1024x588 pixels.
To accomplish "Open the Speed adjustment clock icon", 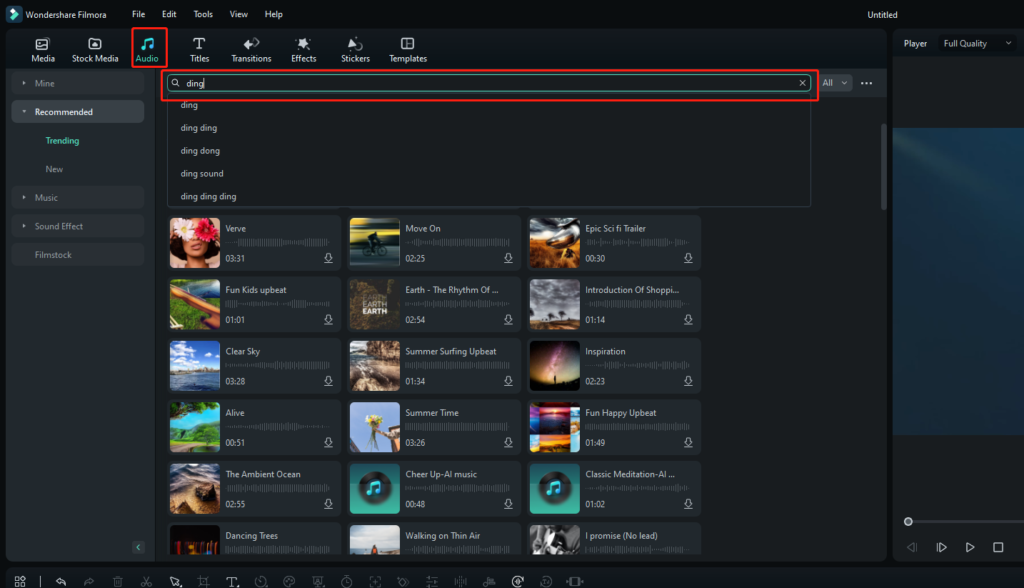I will coord(259,580).
